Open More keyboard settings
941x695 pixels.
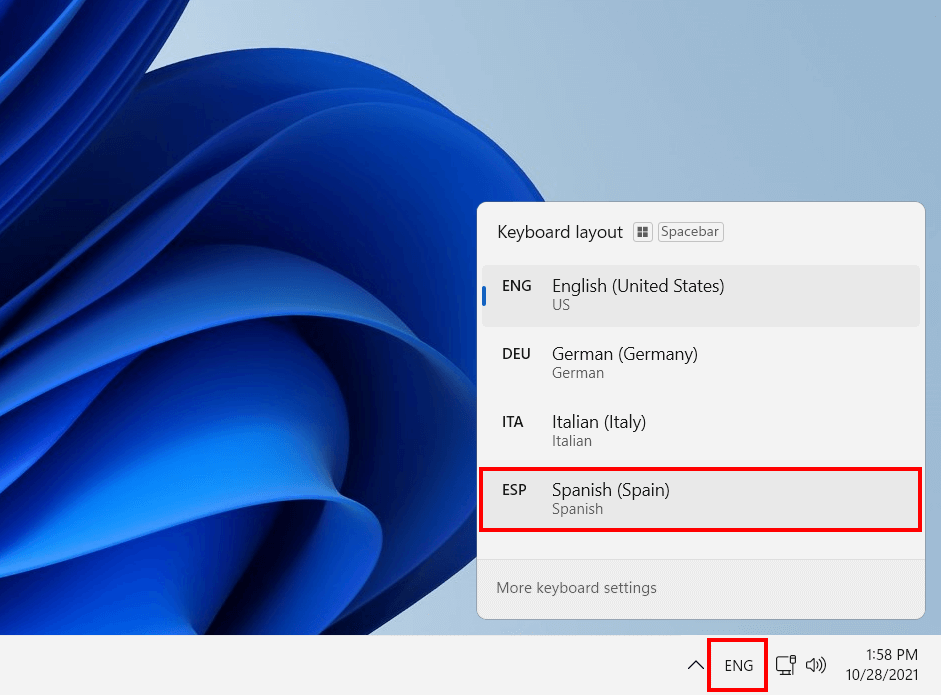[576, 587]
